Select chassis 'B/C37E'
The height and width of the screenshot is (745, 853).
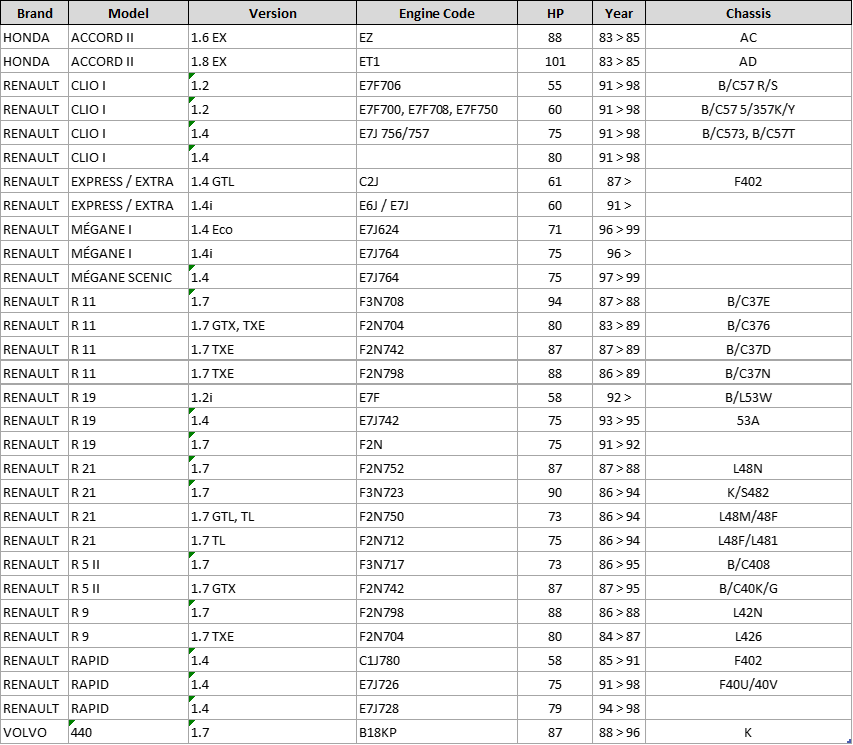[749, 301]
